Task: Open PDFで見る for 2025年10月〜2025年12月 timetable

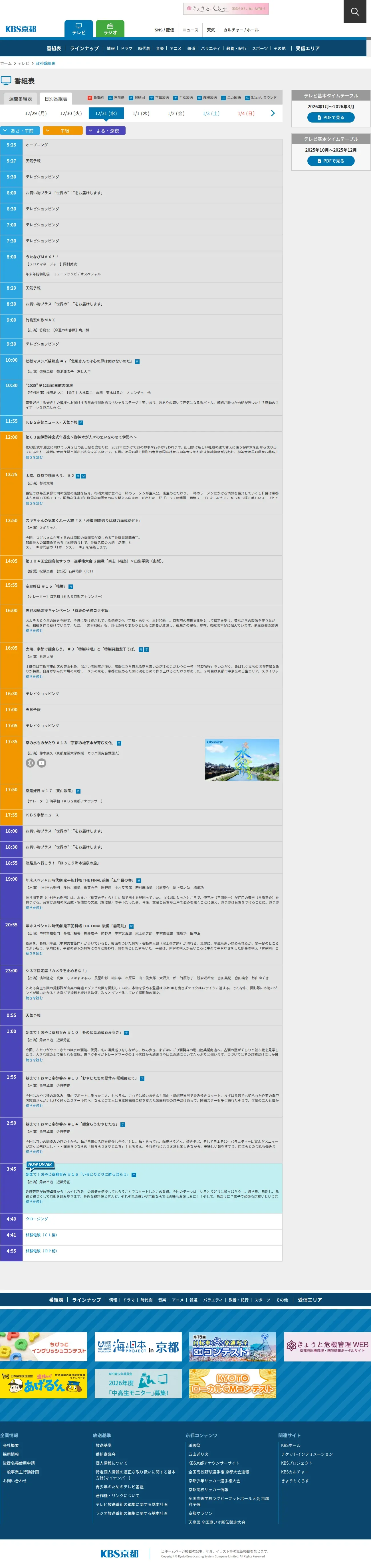Action: point(331,161)
